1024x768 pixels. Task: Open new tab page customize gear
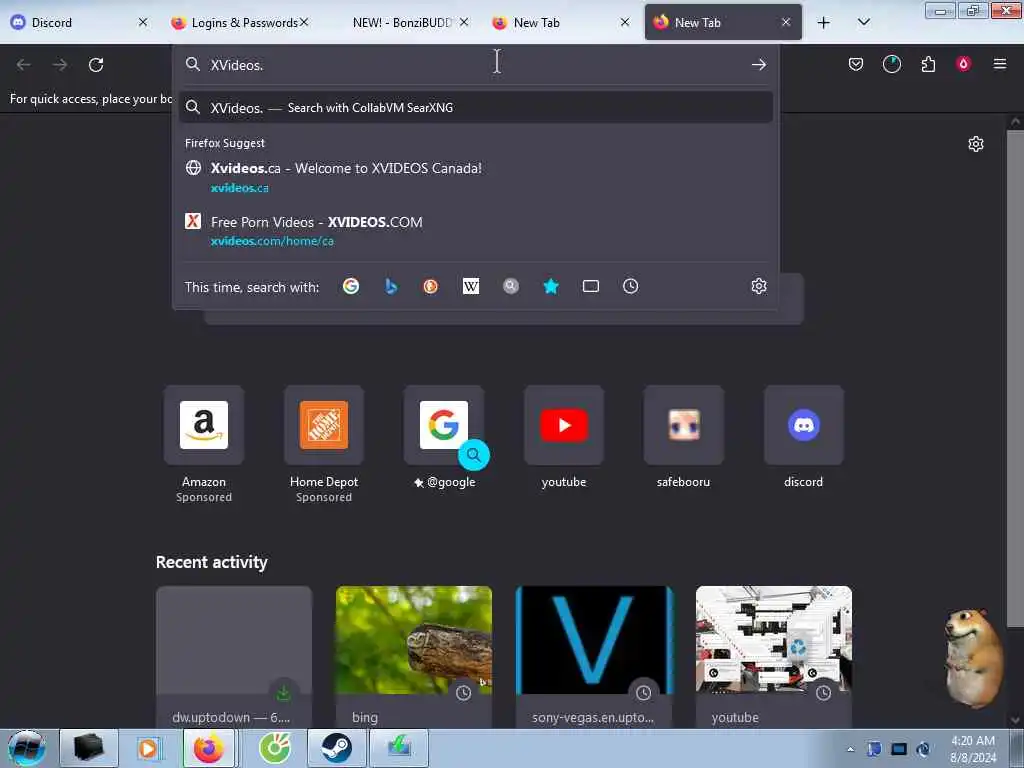click(975, 144)
